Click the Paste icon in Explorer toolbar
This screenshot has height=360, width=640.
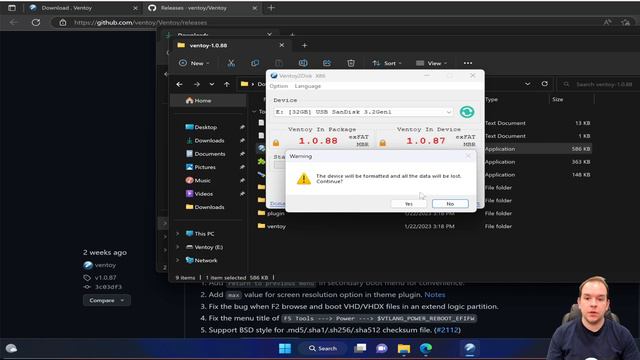click(x=279, y=63)
